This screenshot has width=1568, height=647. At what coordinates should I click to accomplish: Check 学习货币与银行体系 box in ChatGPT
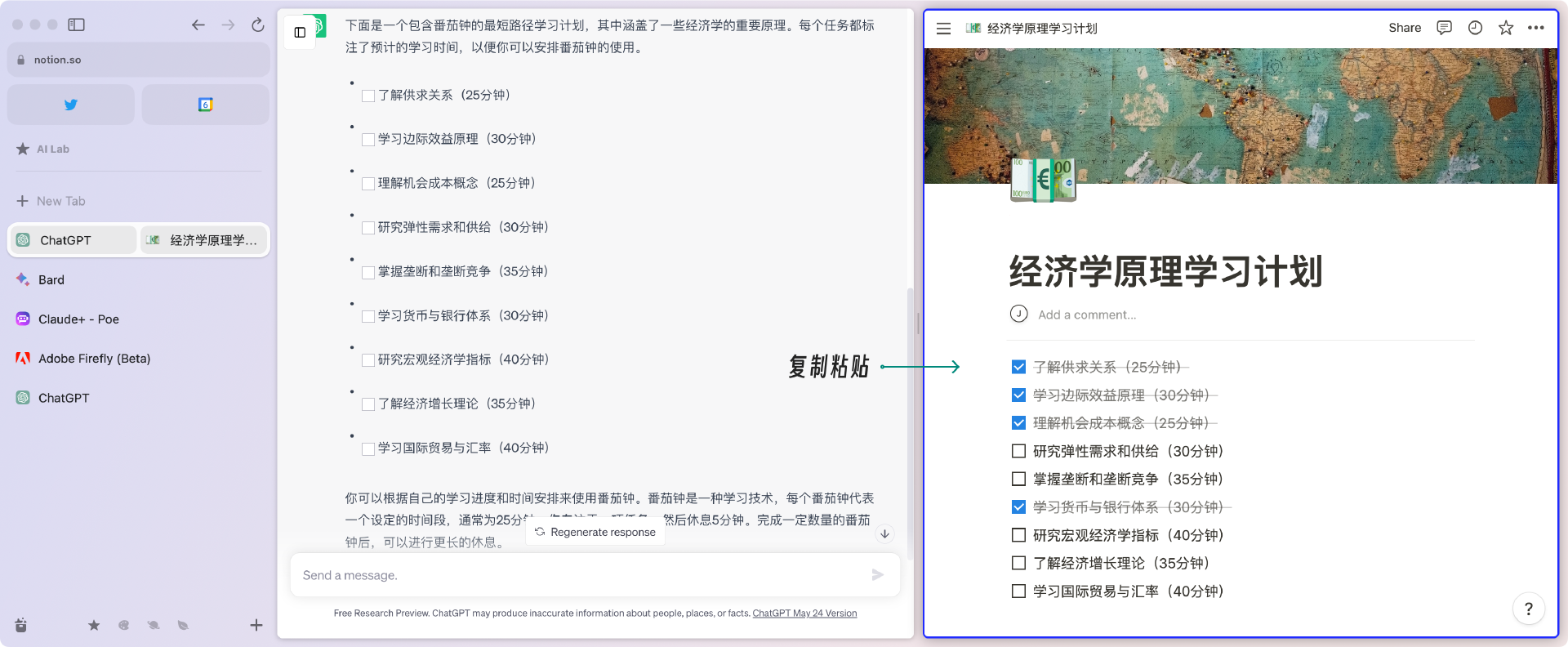coord(368,316)
